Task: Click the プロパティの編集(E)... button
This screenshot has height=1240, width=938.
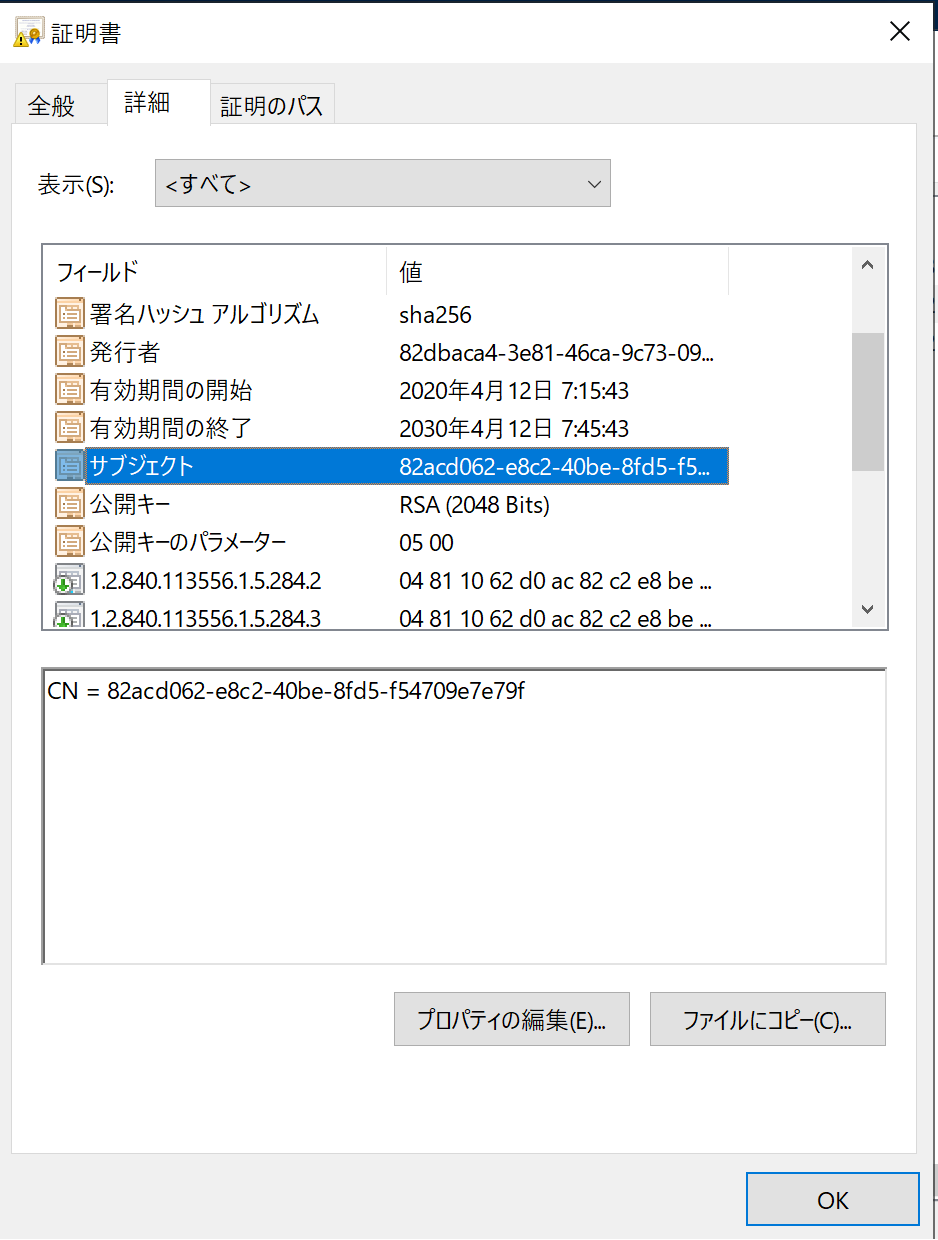Action: 512,1019
